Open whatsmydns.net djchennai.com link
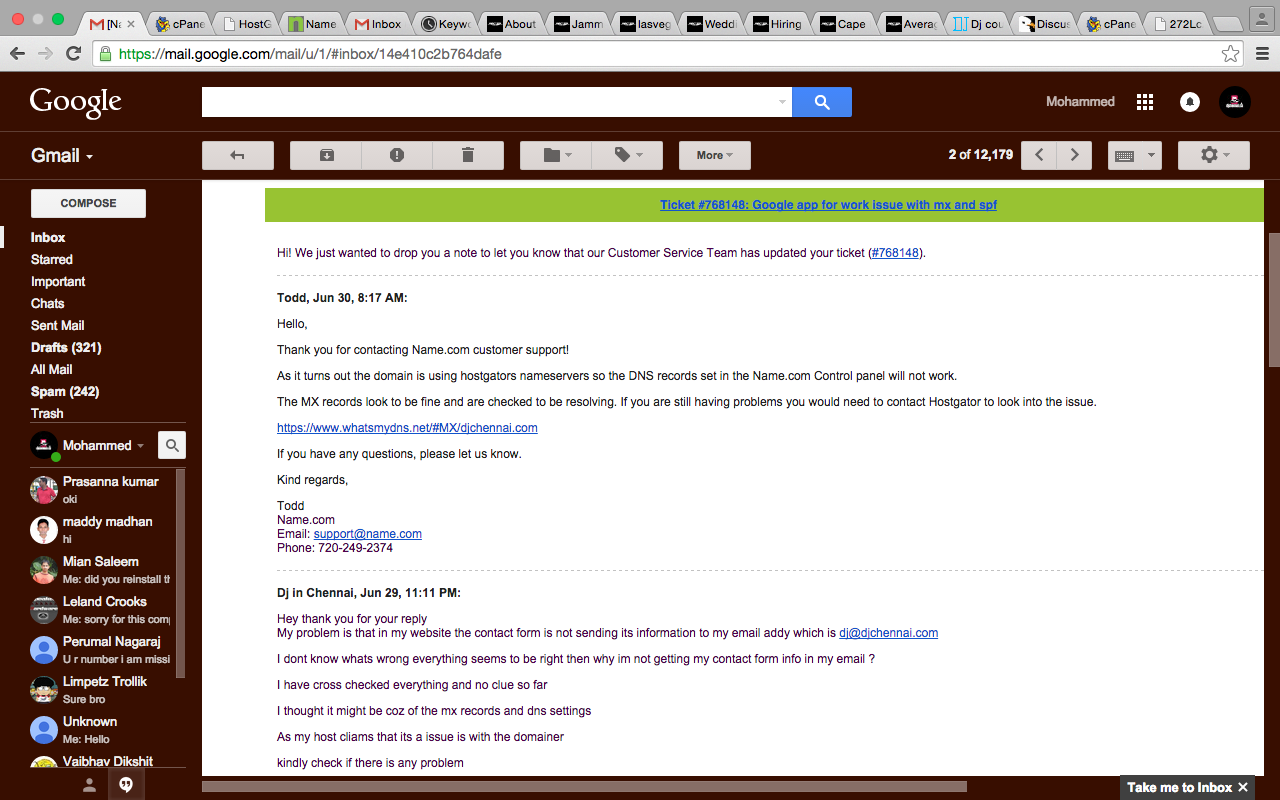This screenshot has height=800, width=1280. (407, 428)
